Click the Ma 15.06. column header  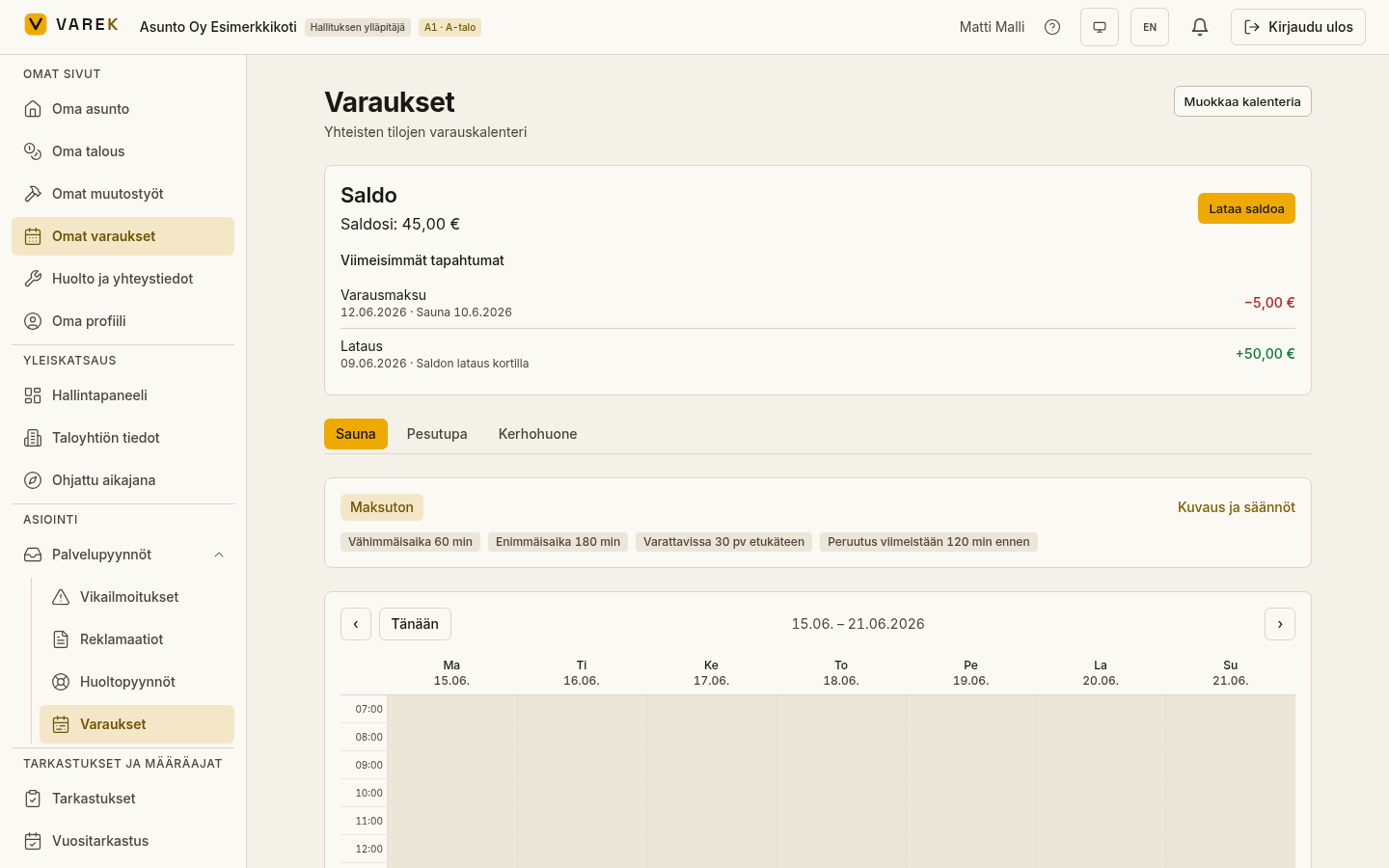(451, 673)
